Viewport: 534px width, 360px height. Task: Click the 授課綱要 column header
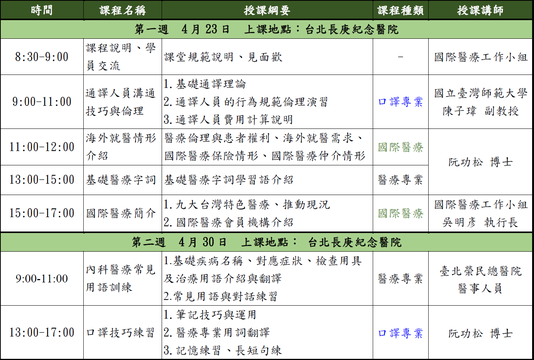tap(267, 10)
